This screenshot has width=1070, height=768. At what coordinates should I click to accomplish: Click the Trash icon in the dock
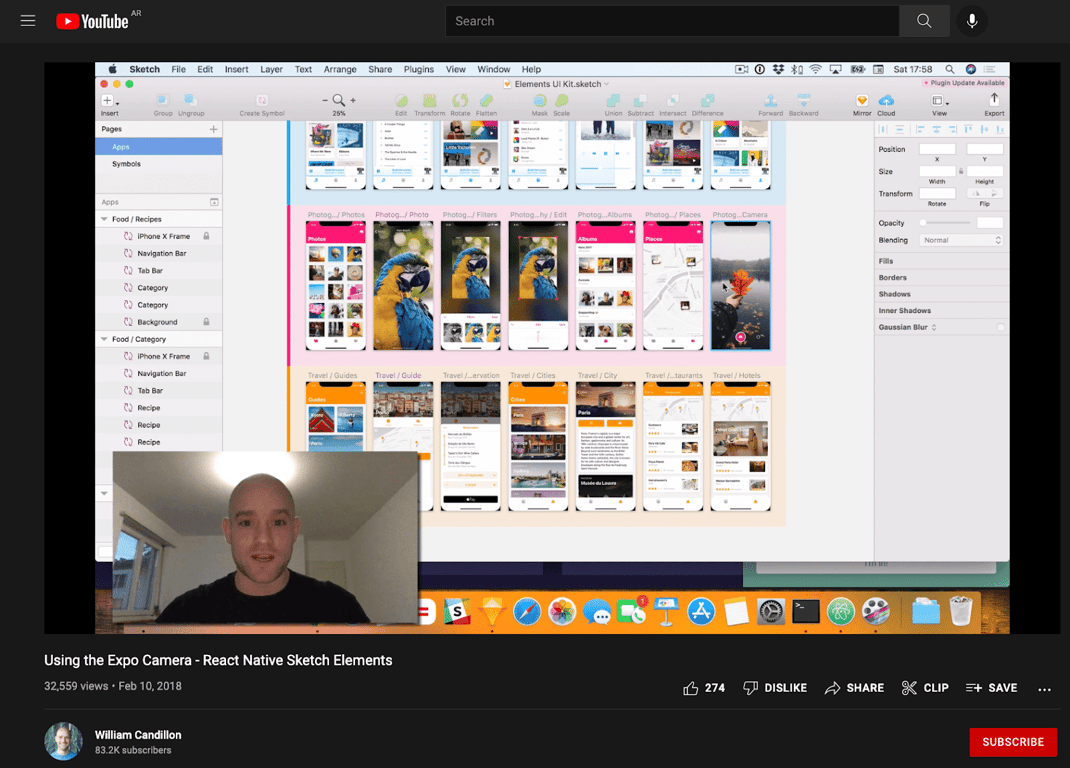(x=960, y=611)
